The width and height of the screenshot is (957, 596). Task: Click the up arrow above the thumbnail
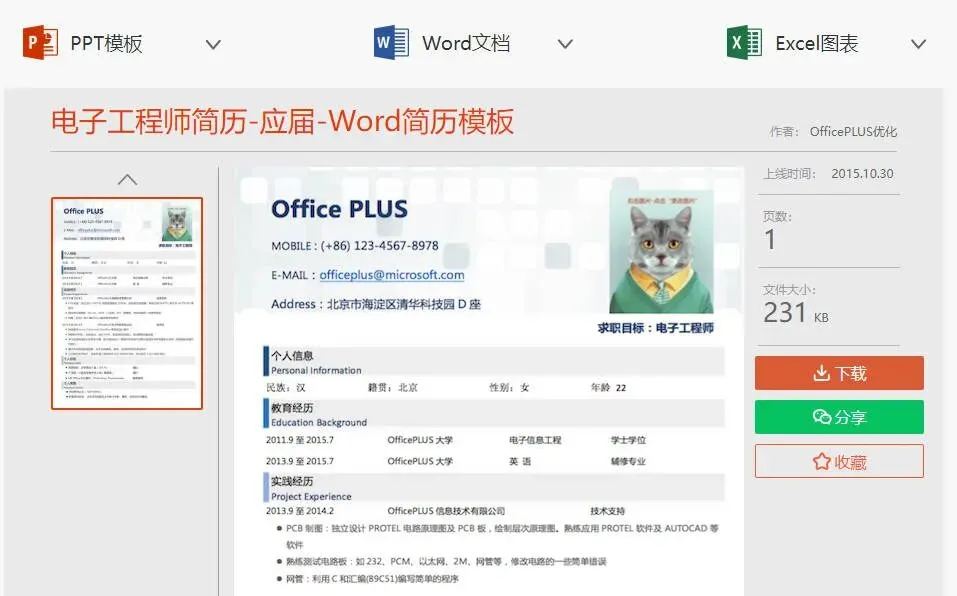point(127,179)
